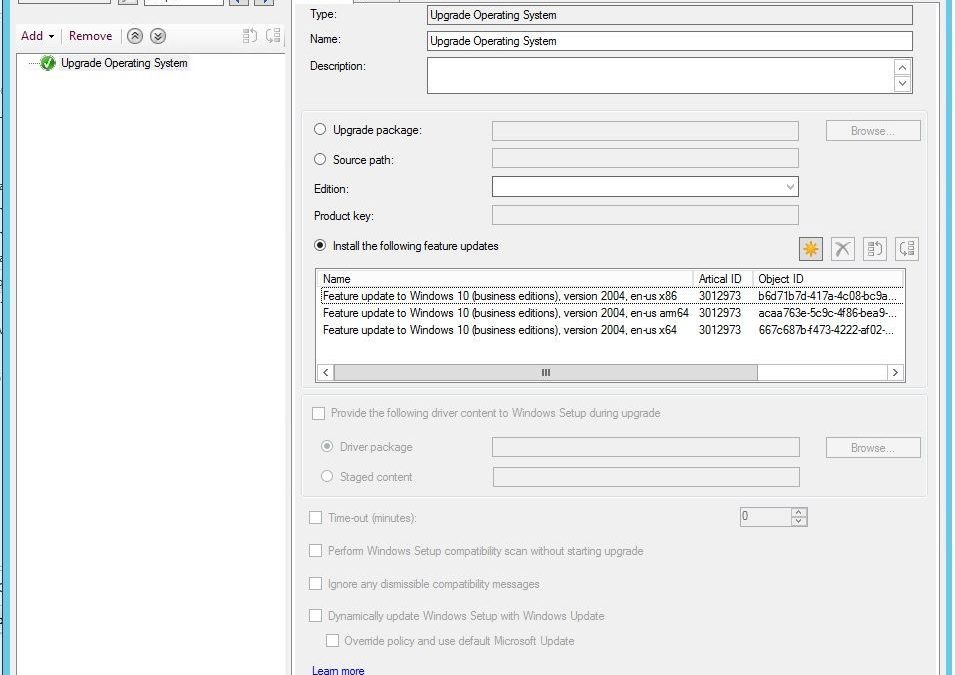
Task: Click object ID b6d71b7d-417a-4c08-bc9a cell
Action: [x=827, y=296]
